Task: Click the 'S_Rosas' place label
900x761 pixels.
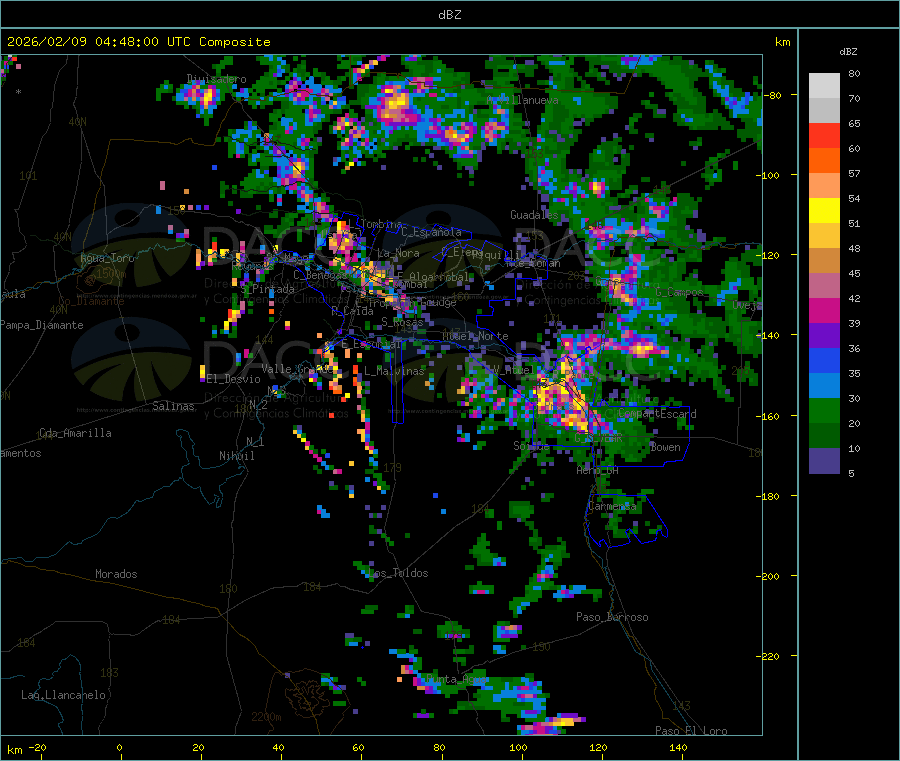Action: [x=402, y=322]
